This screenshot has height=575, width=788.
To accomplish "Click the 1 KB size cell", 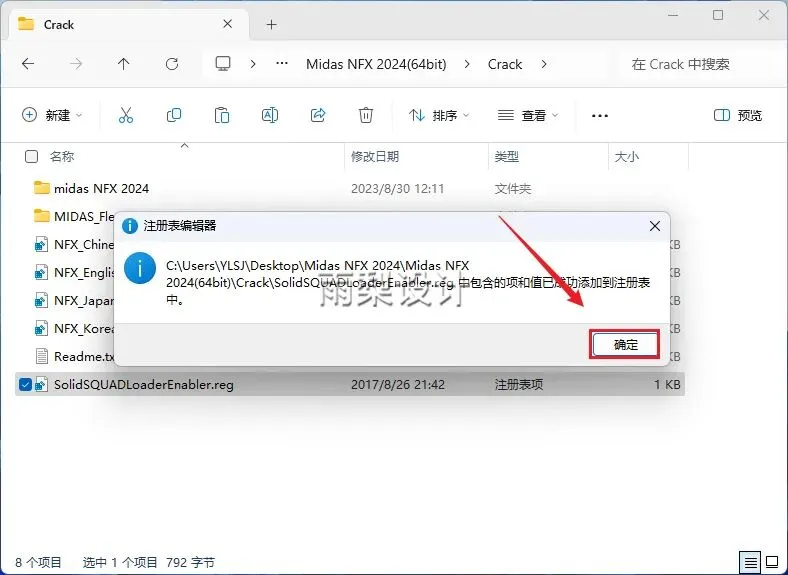I will click(667, 385).
